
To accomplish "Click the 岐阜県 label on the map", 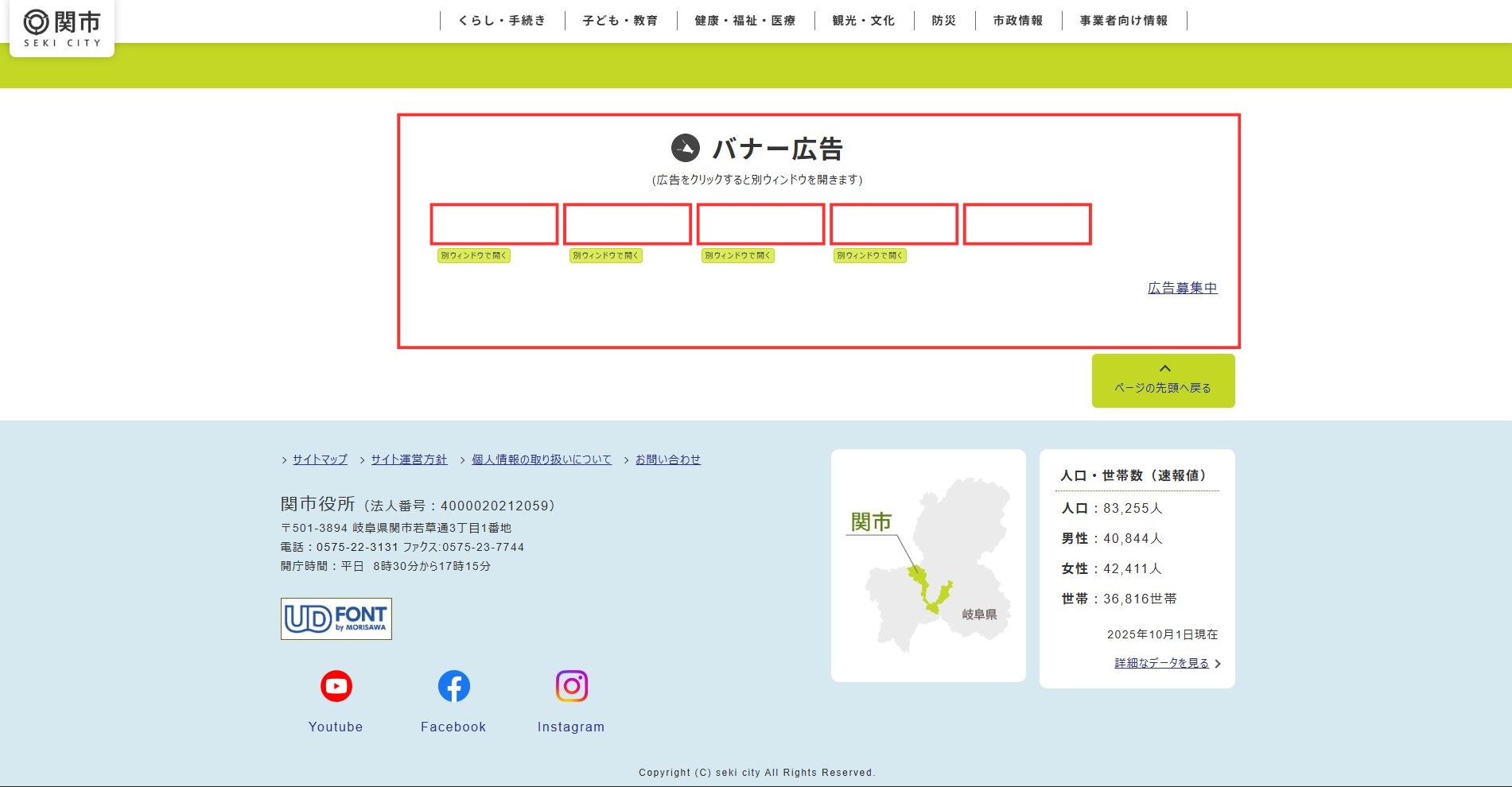I will coord(979,614).
